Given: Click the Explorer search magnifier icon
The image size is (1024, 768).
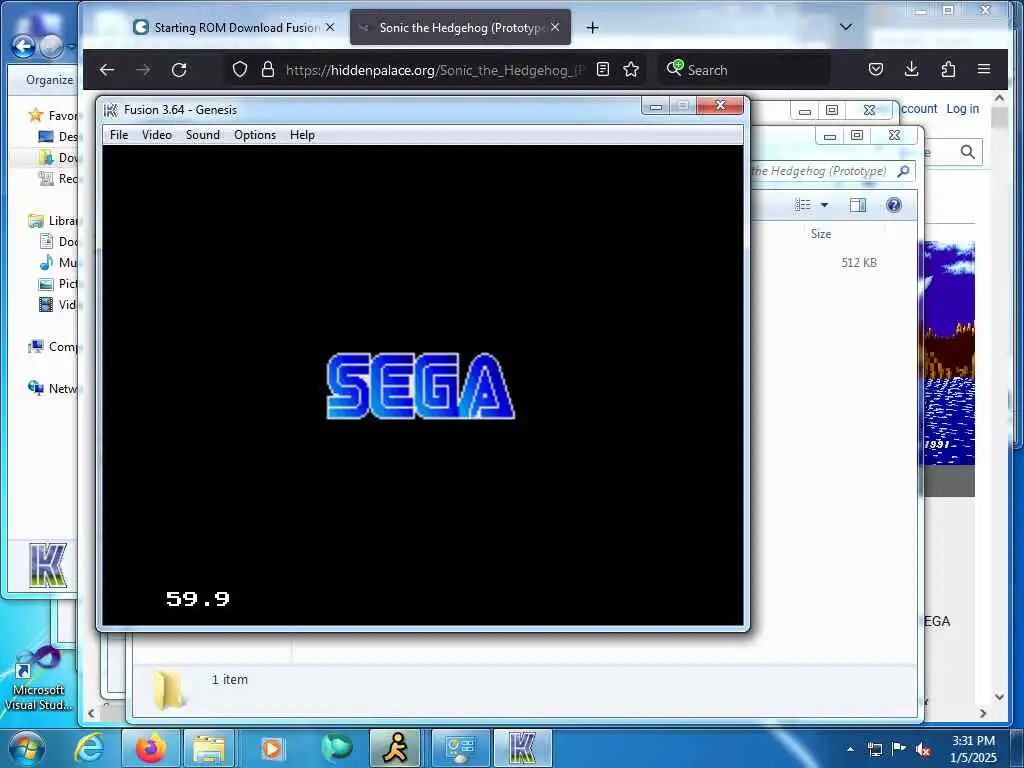Looking at the screenshot, I should tap(903, 171).
